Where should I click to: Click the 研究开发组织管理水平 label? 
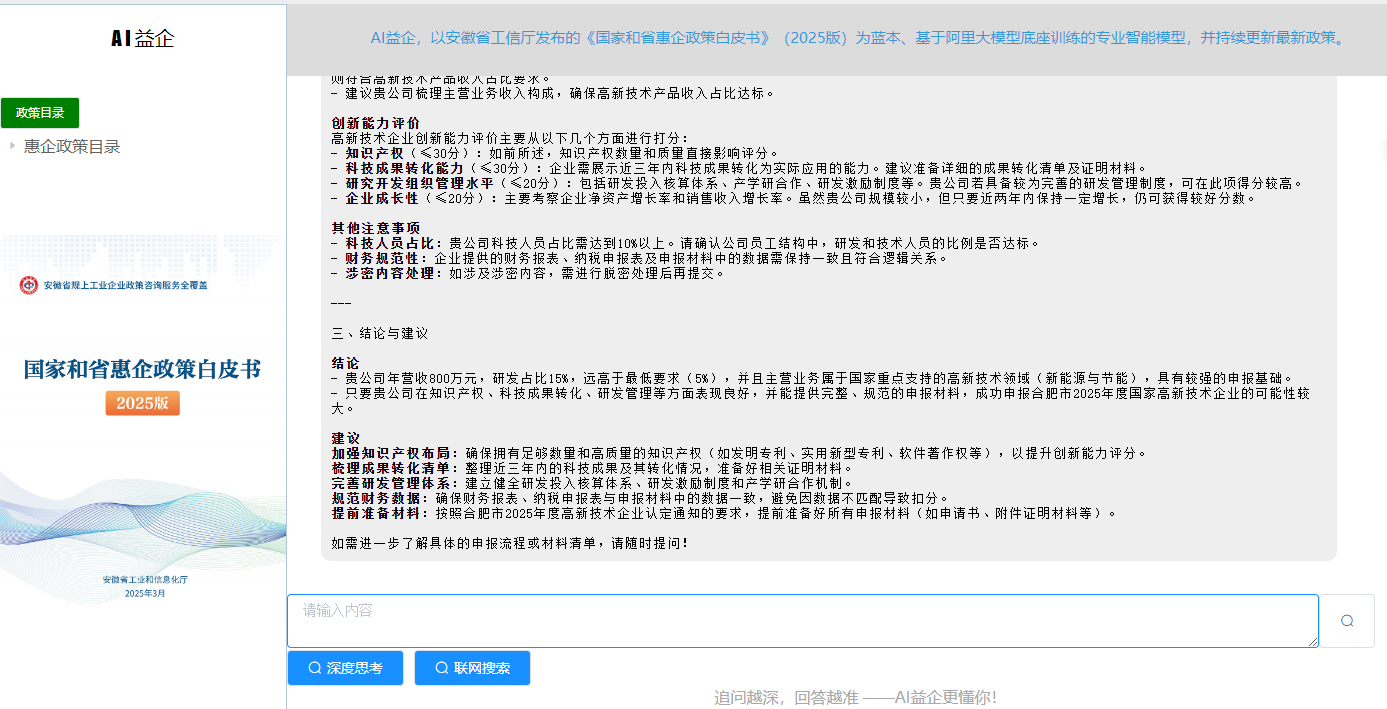pyautogui.click(x=420, y=183)
